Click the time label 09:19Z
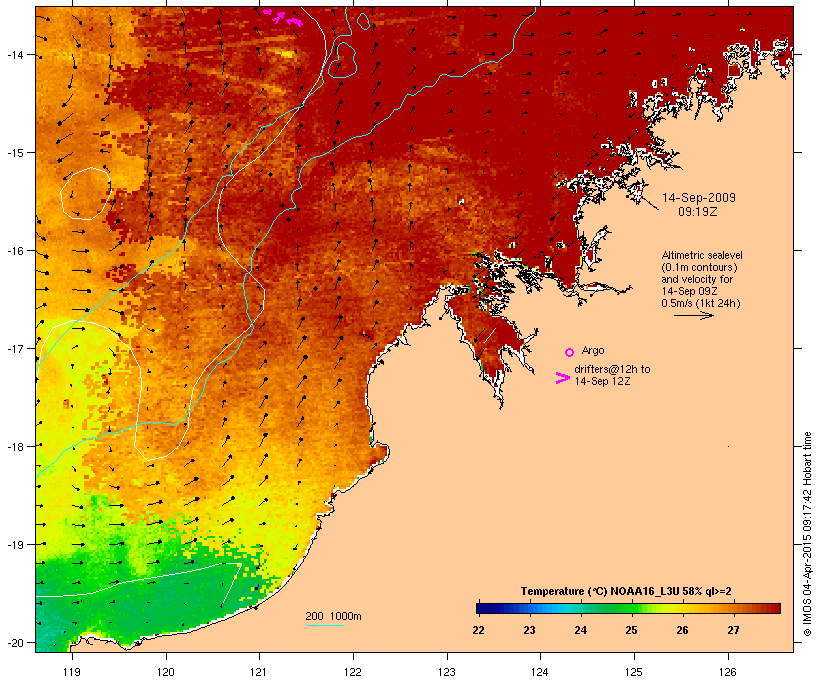820x680 pixels. (x=698, y=212)
